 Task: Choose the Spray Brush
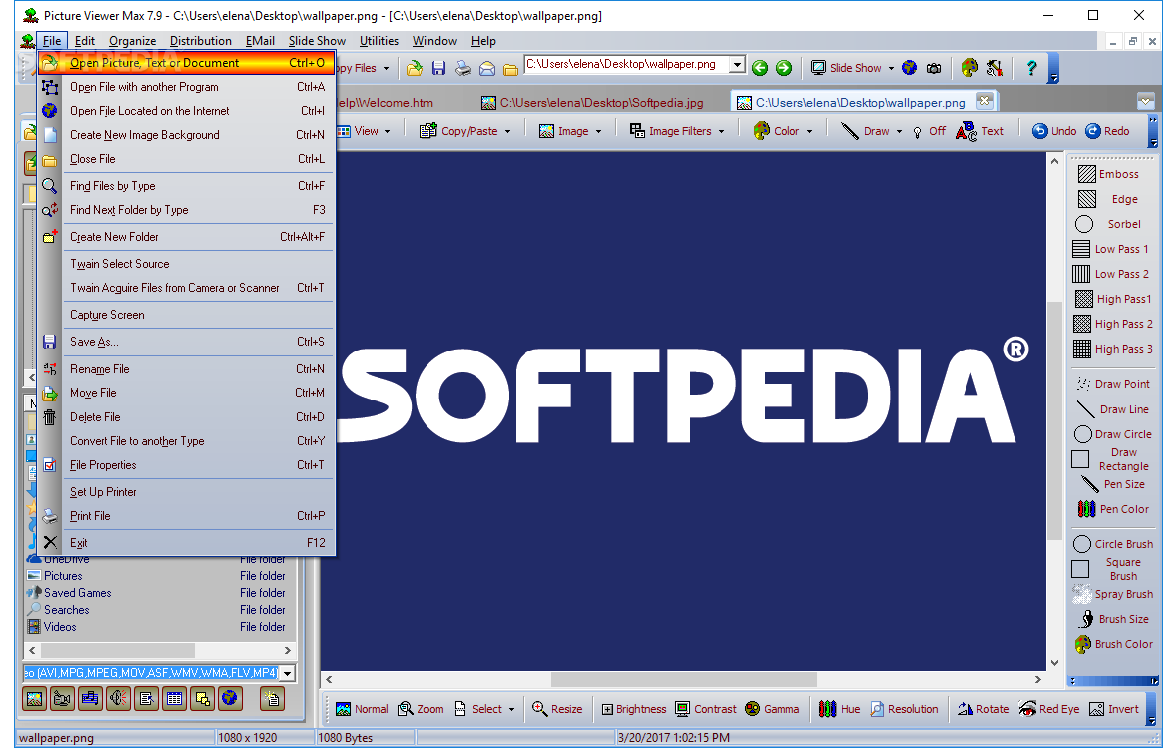click(x=1113, y=594)
